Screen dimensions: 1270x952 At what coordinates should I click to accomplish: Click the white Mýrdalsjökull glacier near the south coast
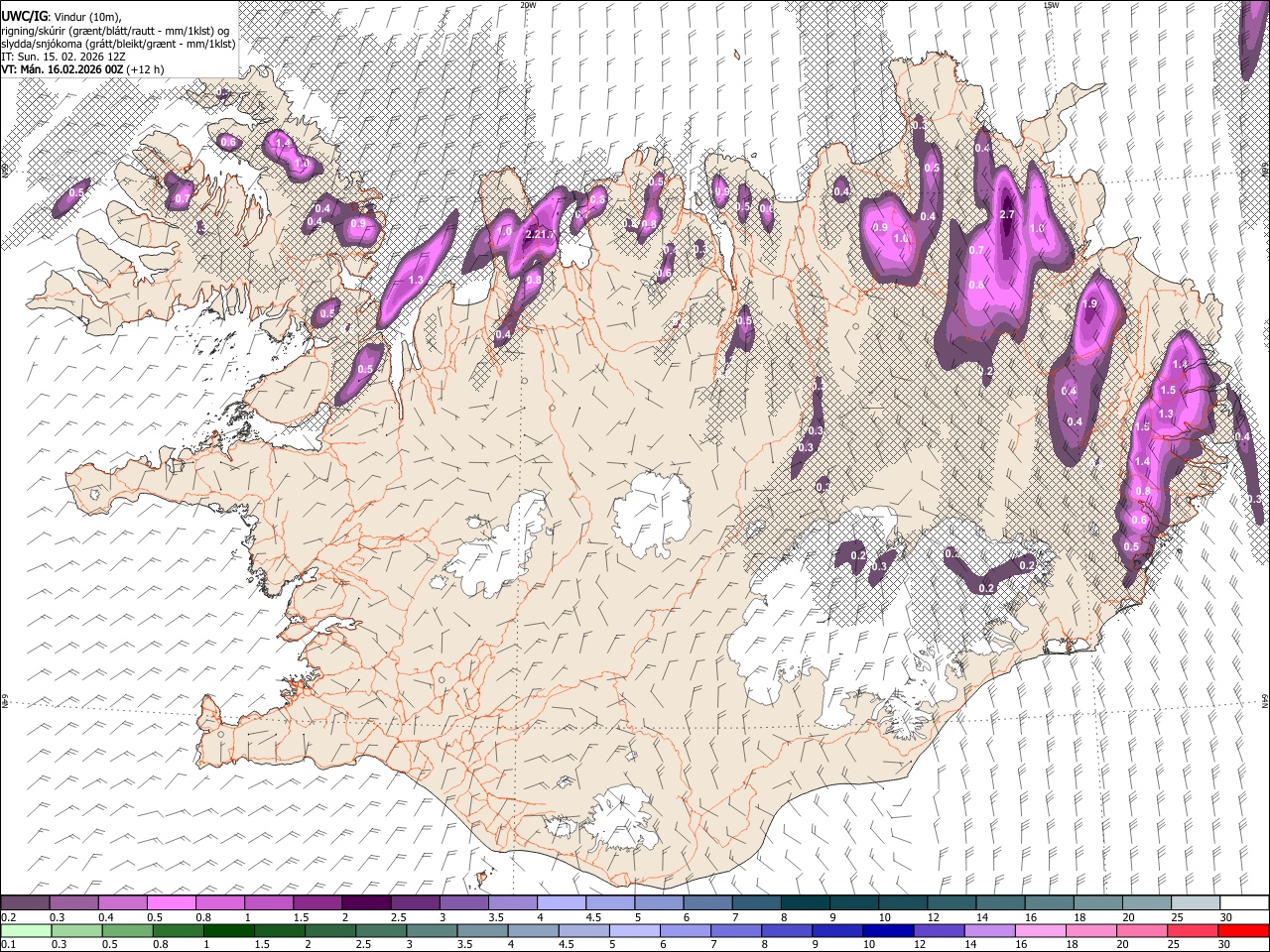(620, 817)
